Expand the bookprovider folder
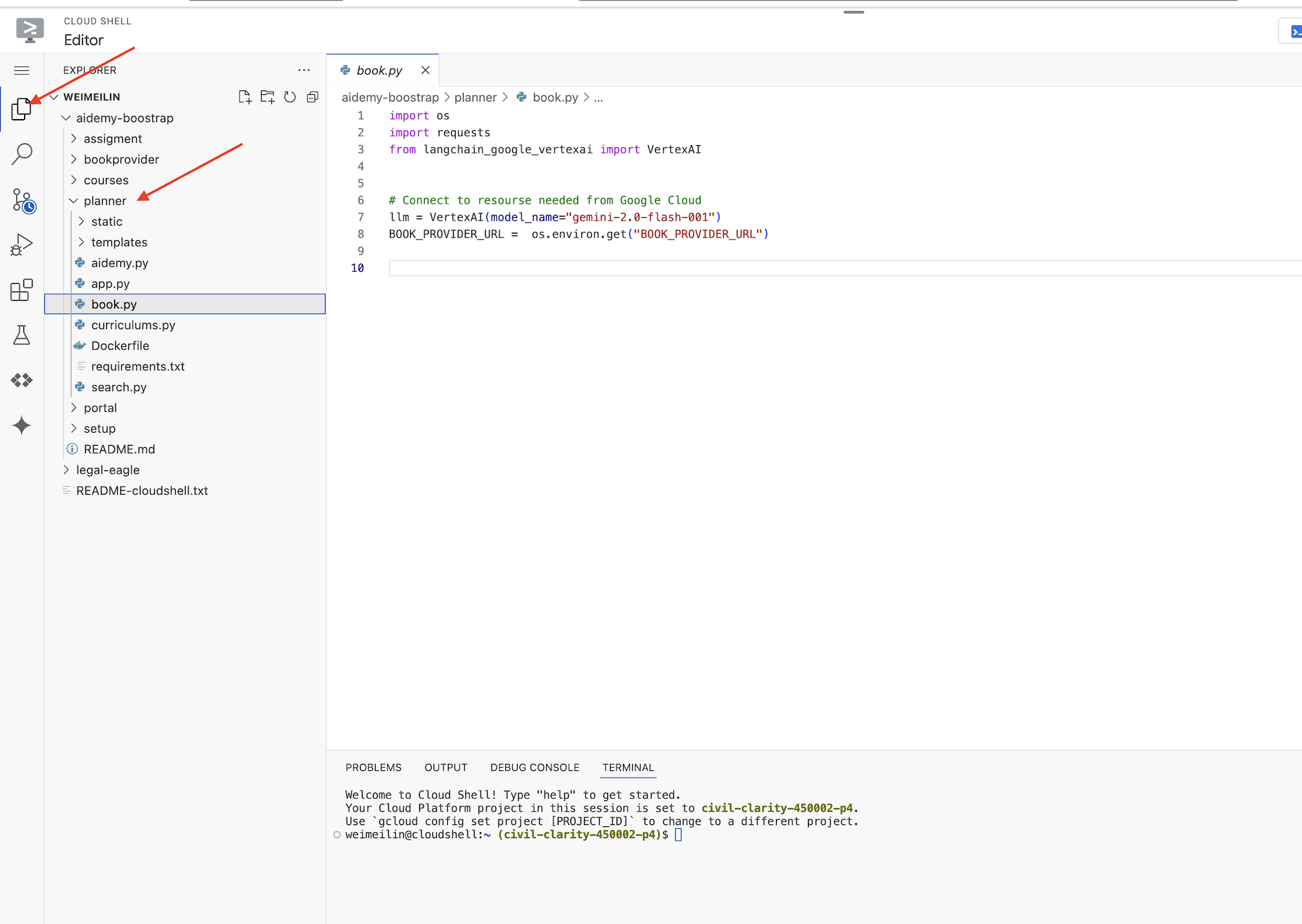The image size is (1302, 924). click(120, 159)
